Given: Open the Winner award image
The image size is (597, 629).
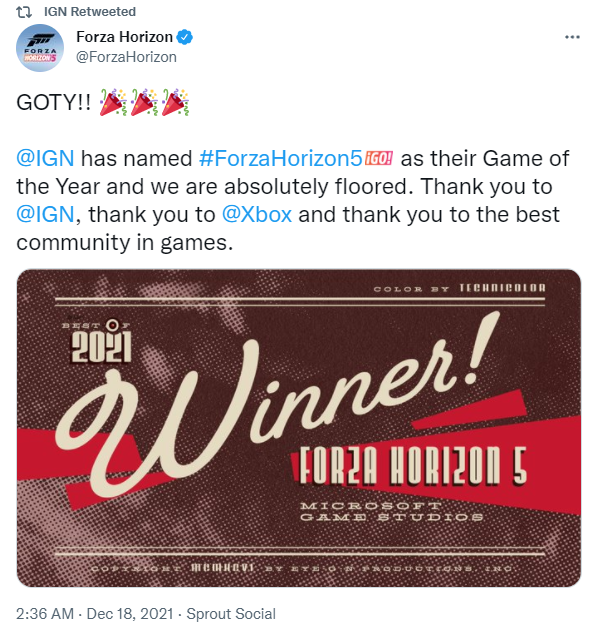Looking at the screenshot, I should point(298,428).
